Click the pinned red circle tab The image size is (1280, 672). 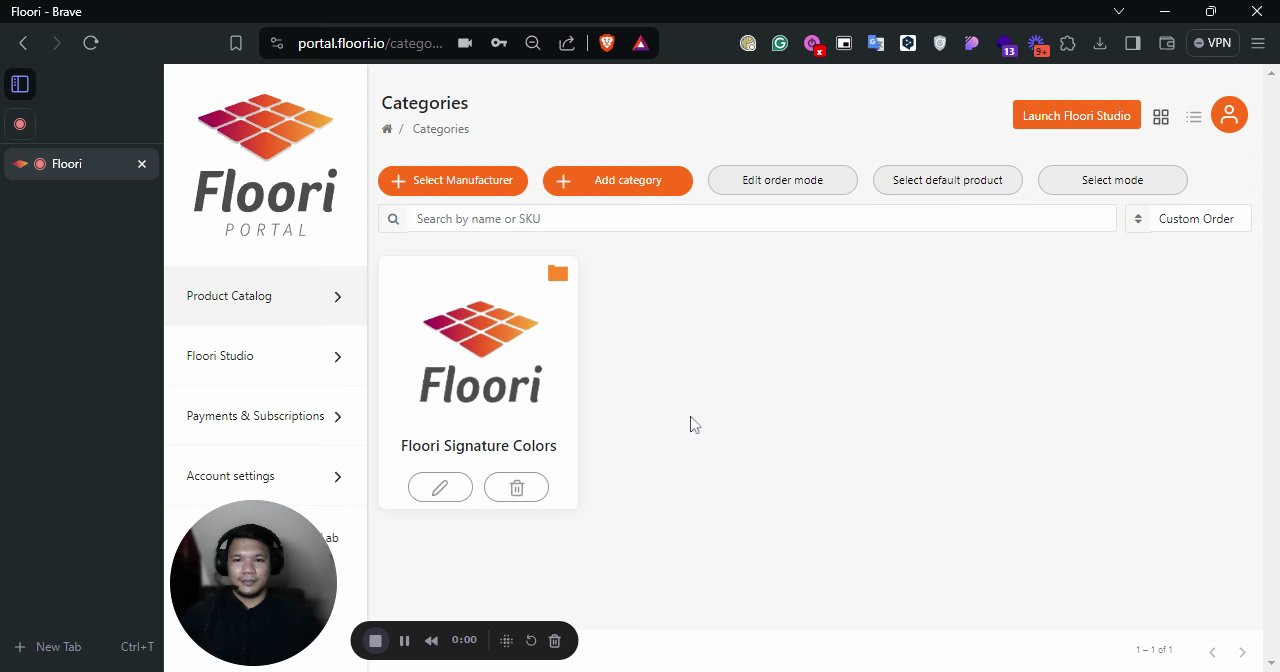click(x=20, y=124)
